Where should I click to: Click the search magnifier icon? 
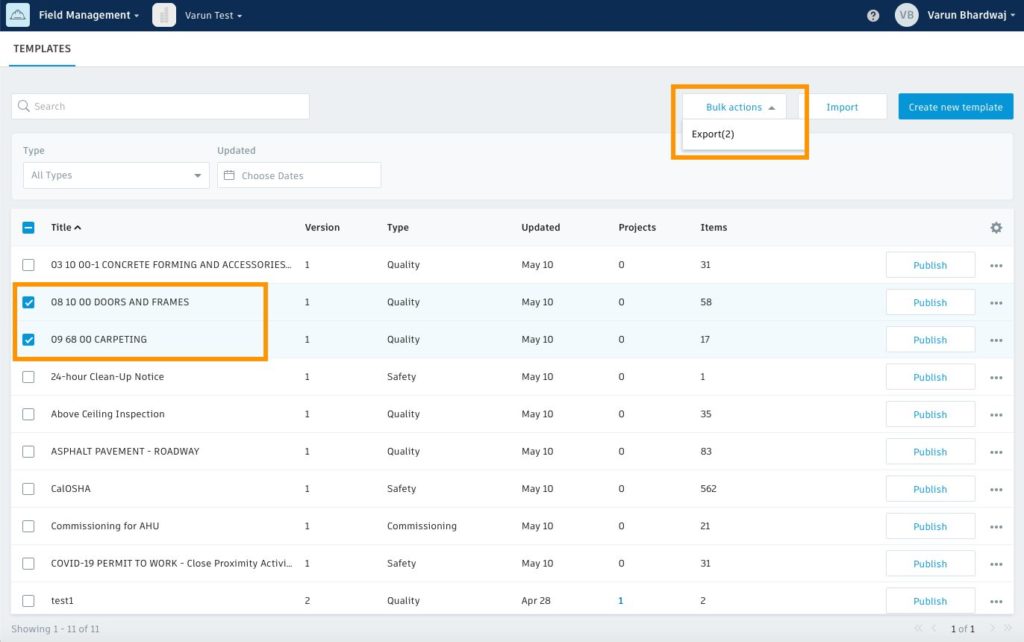tap(22, 105)
